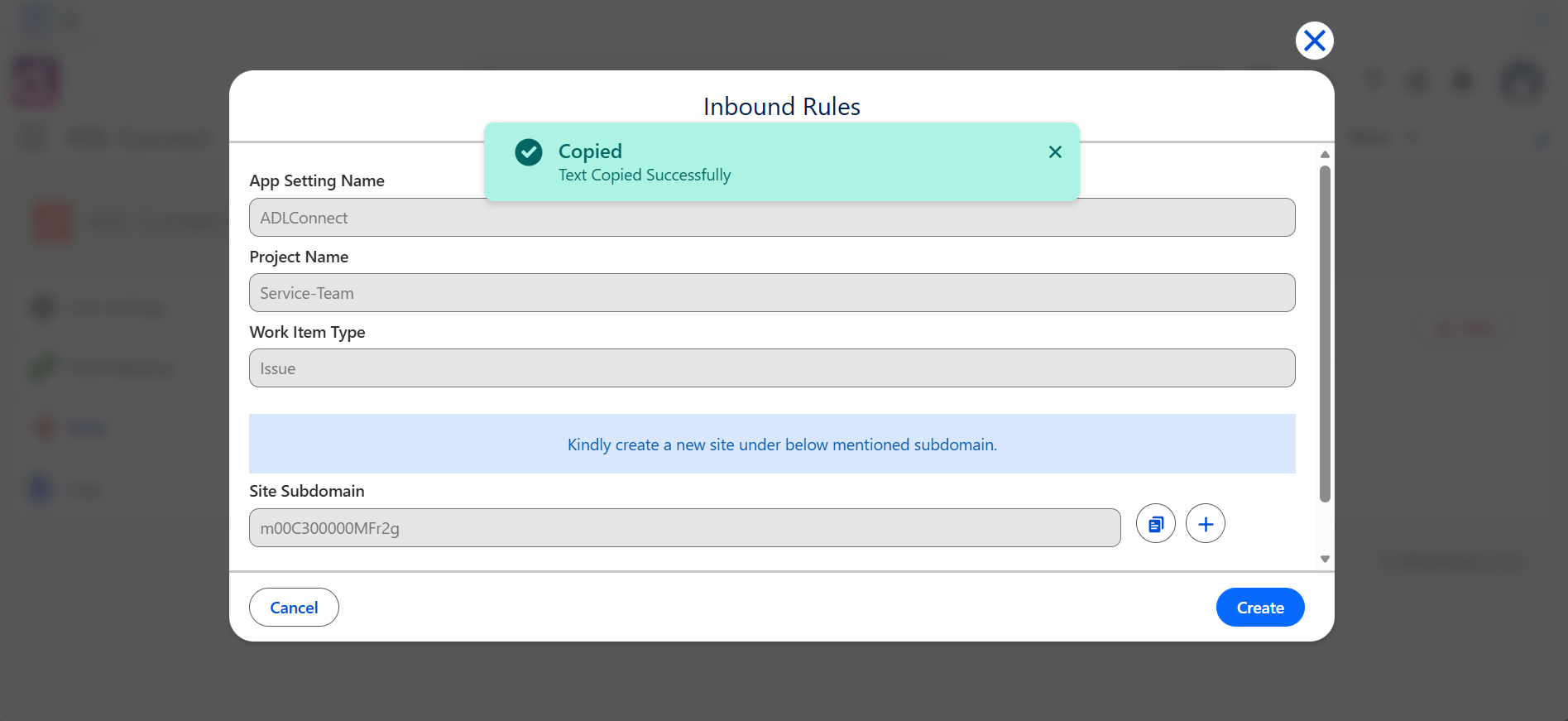Click the modal vertical scrollbar thumb

point(1325,334)
